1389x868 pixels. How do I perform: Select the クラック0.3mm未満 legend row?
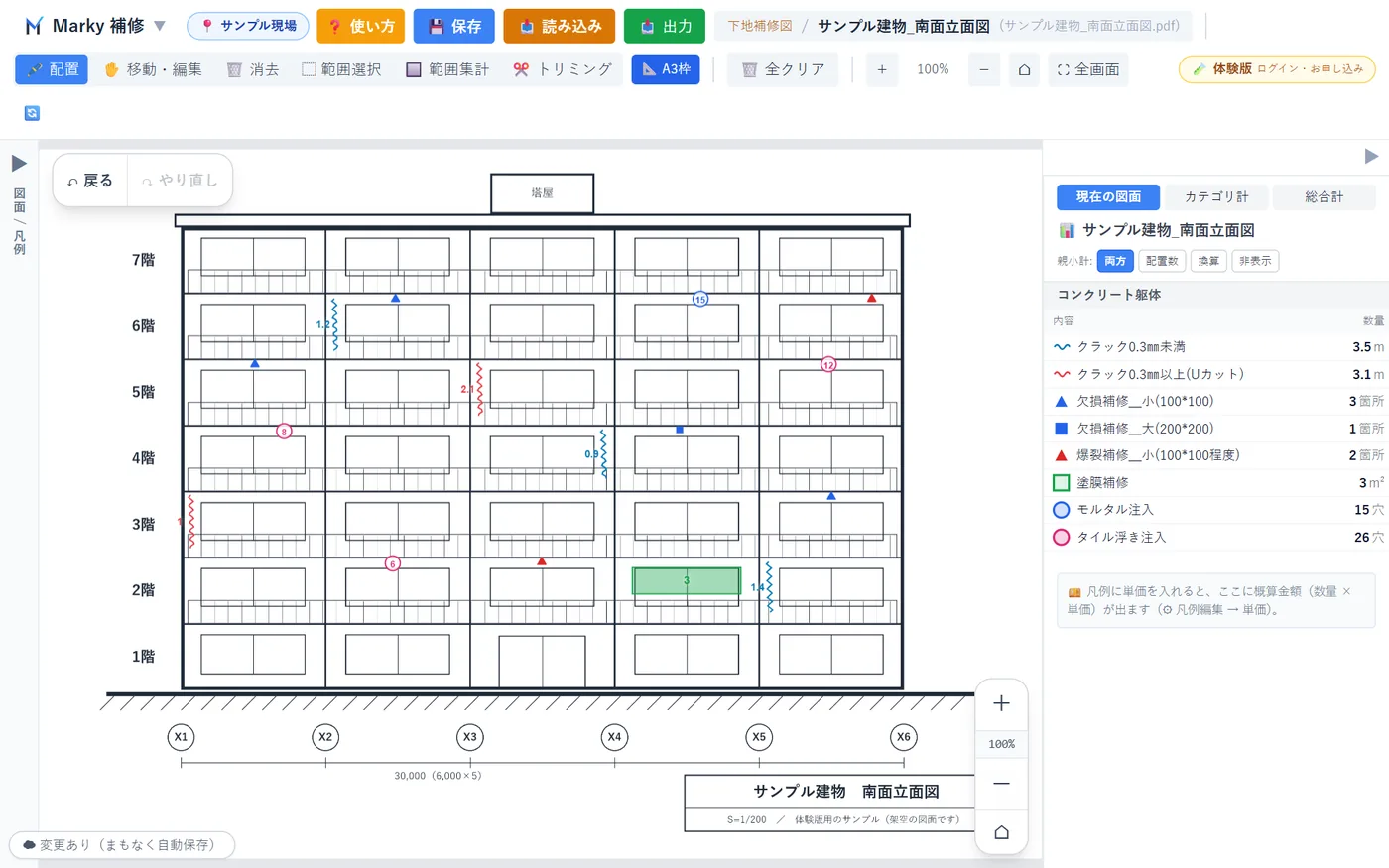tap(1218, 347)
